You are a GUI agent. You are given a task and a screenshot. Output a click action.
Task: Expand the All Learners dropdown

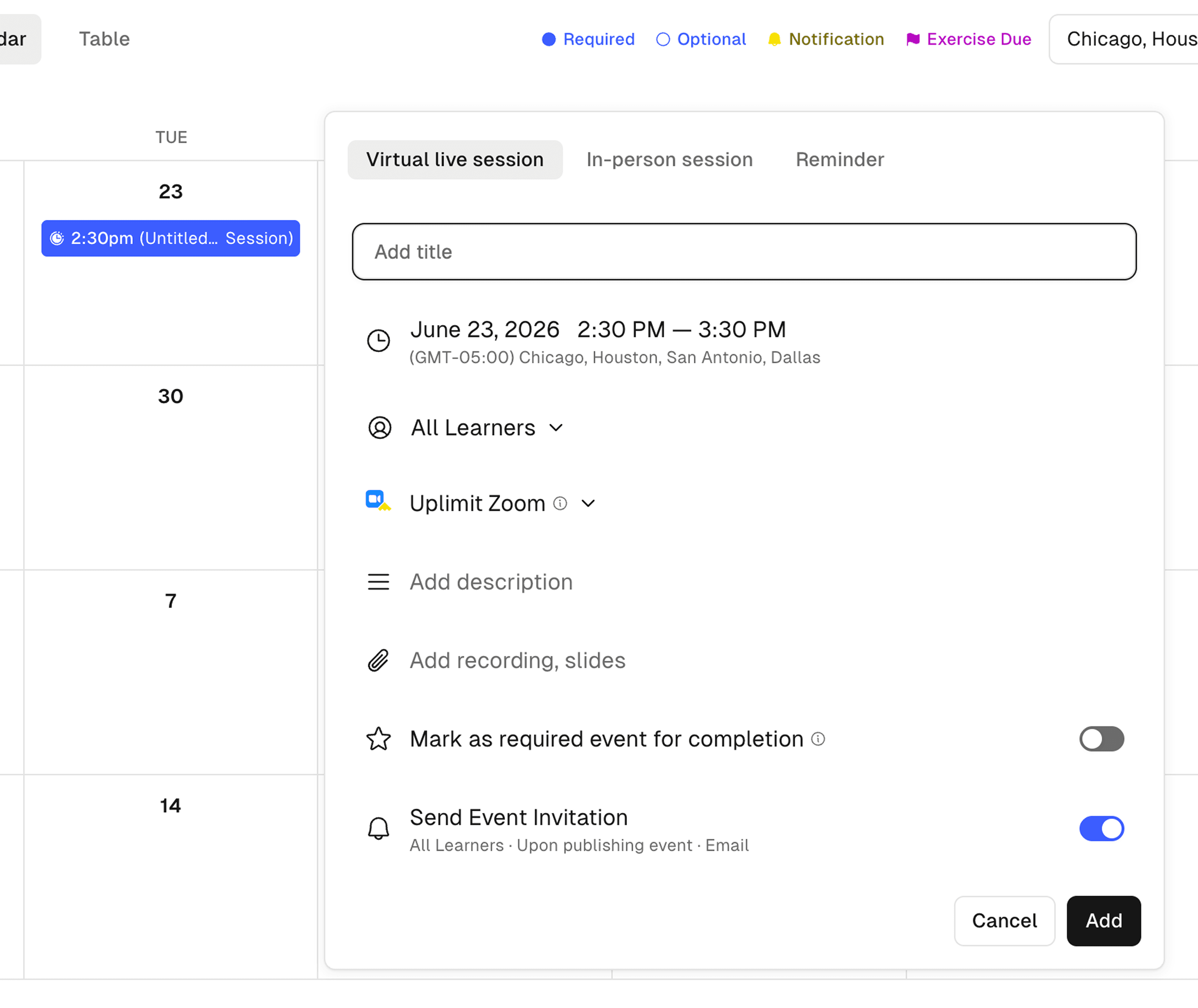[x=487, y=428]
